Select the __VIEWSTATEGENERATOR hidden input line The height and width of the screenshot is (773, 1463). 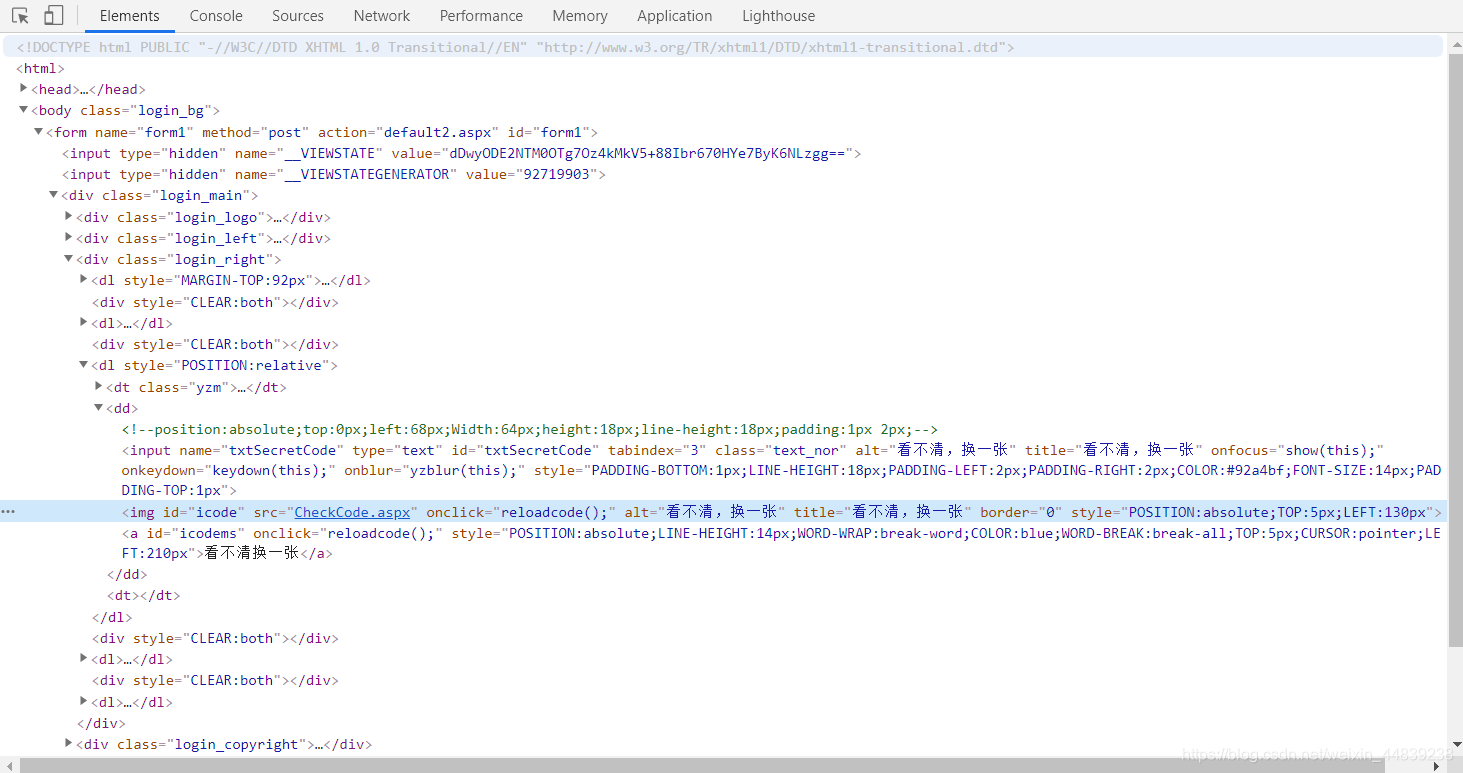click(x=334, y=174)
